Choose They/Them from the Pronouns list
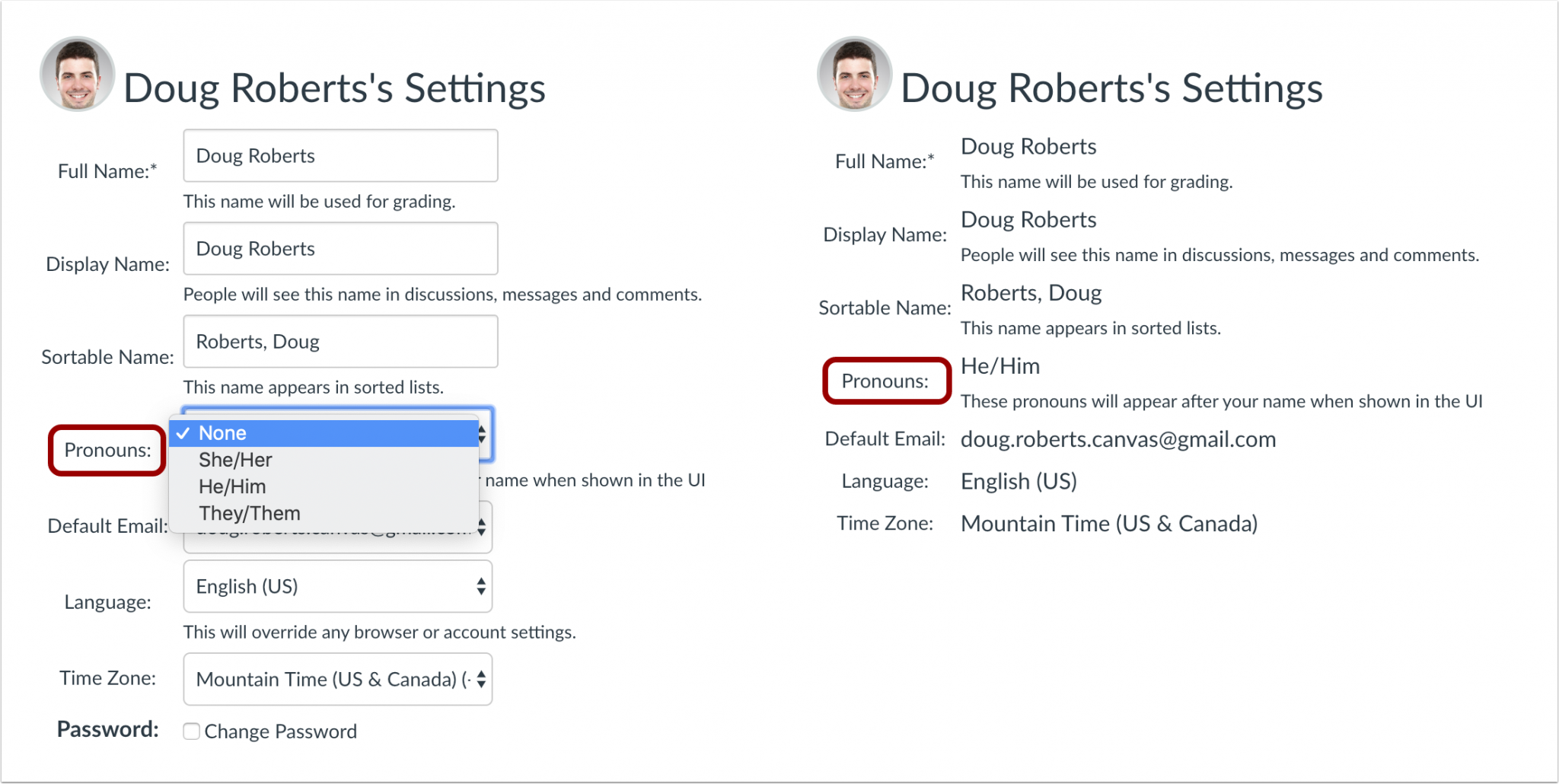This screenshot has height=784, width=1559. 324,513
